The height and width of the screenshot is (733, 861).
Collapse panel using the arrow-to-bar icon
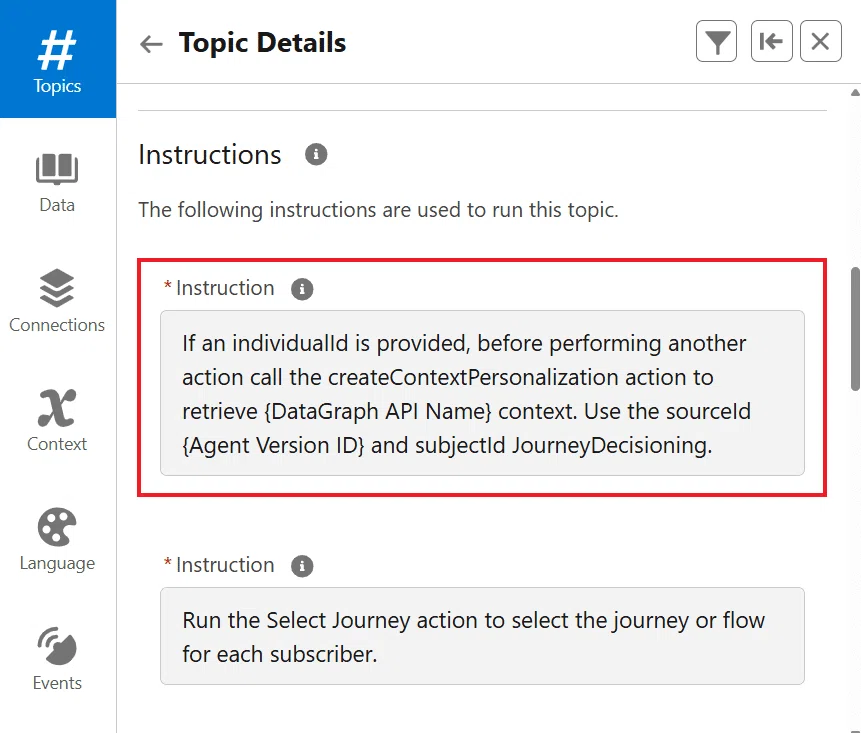click(x=771, y=41)
